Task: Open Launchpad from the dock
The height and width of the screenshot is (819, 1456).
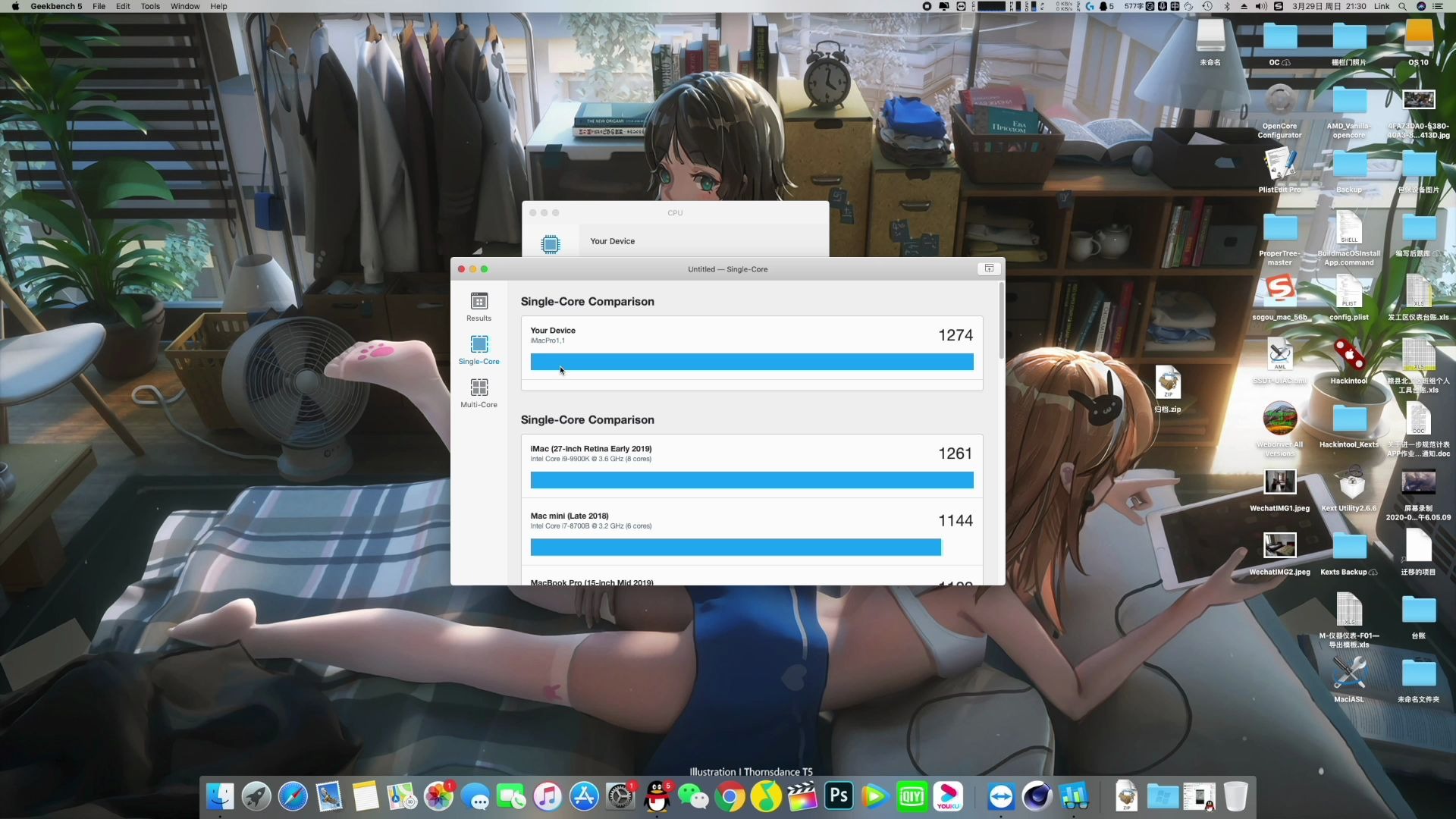Action: [x=256, y=796]
